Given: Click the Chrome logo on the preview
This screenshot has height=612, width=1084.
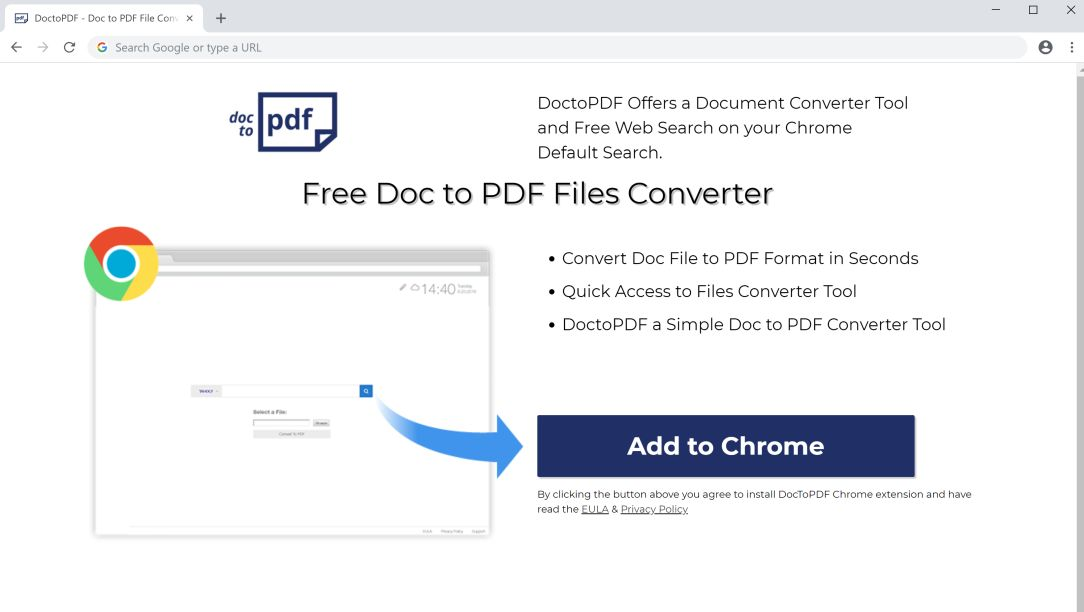Looking at the screenshot, I should [x=121, y=264].
